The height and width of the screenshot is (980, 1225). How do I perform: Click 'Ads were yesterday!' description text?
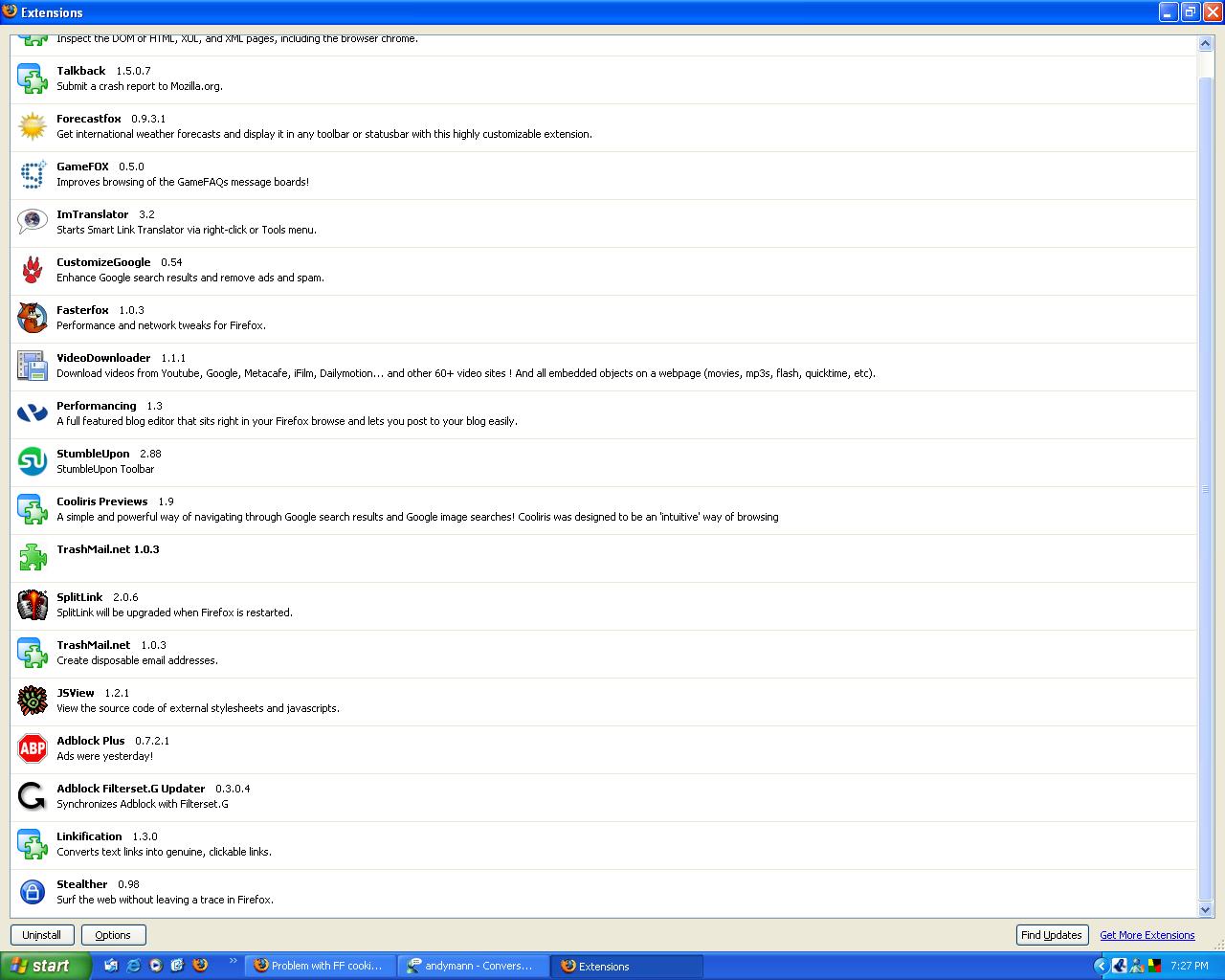(105, 756)
